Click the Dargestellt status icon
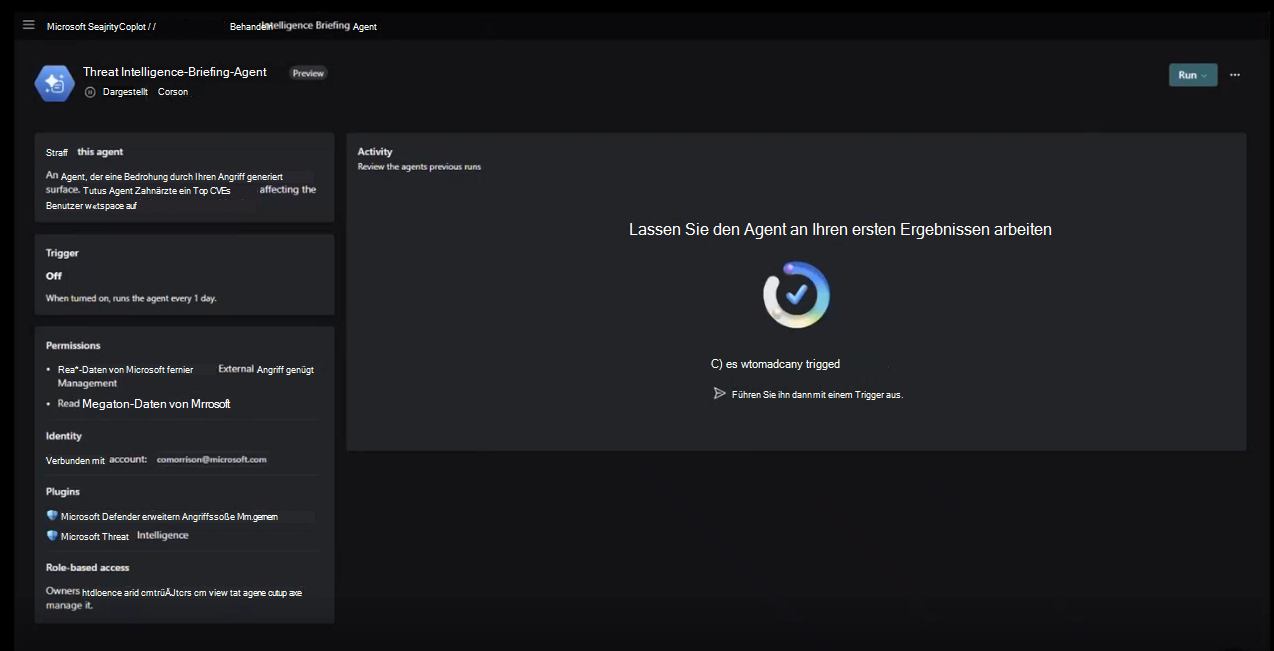 (88, 91)
